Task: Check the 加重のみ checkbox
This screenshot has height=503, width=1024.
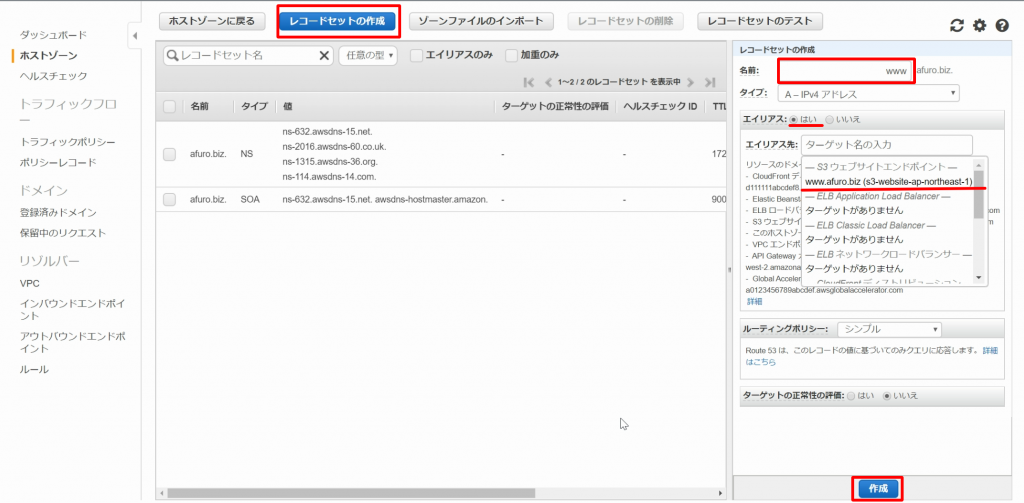Action: pyautogui.click(x=511, y=56)
